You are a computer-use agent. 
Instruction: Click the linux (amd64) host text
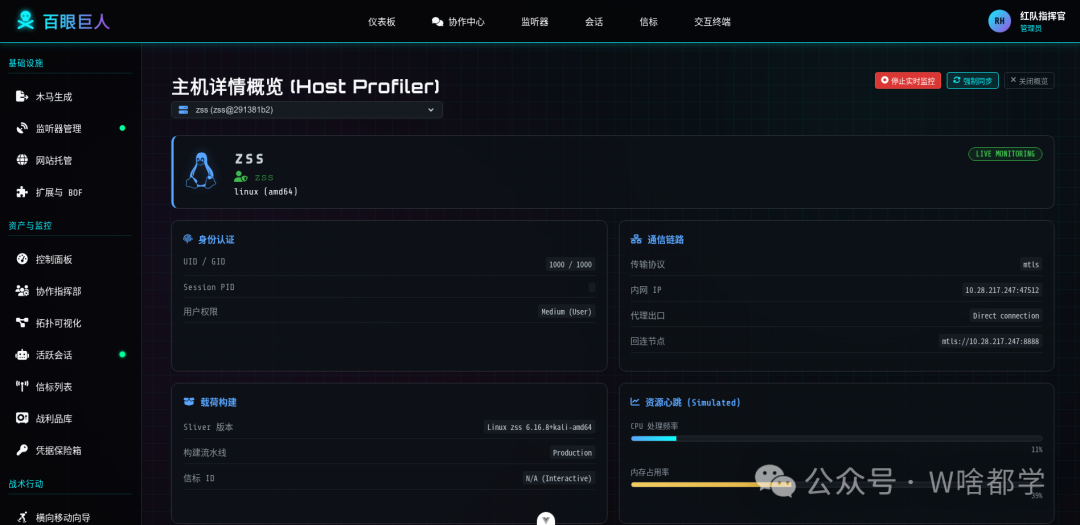266,192
